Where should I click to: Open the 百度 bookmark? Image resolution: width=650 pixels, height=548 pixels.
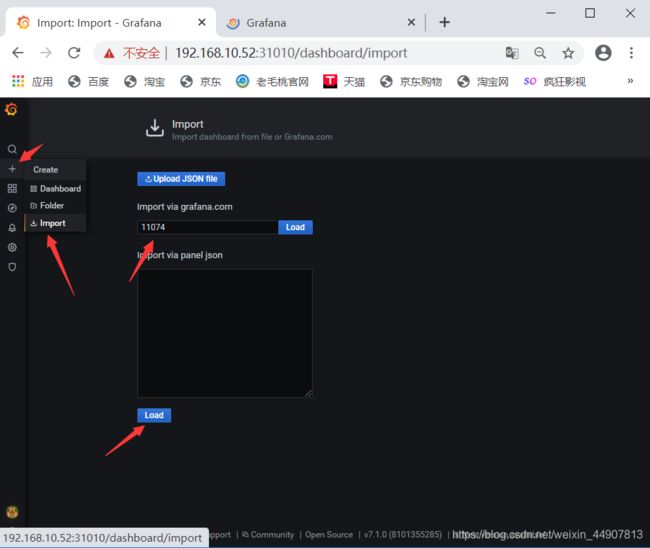coord(88,82)
